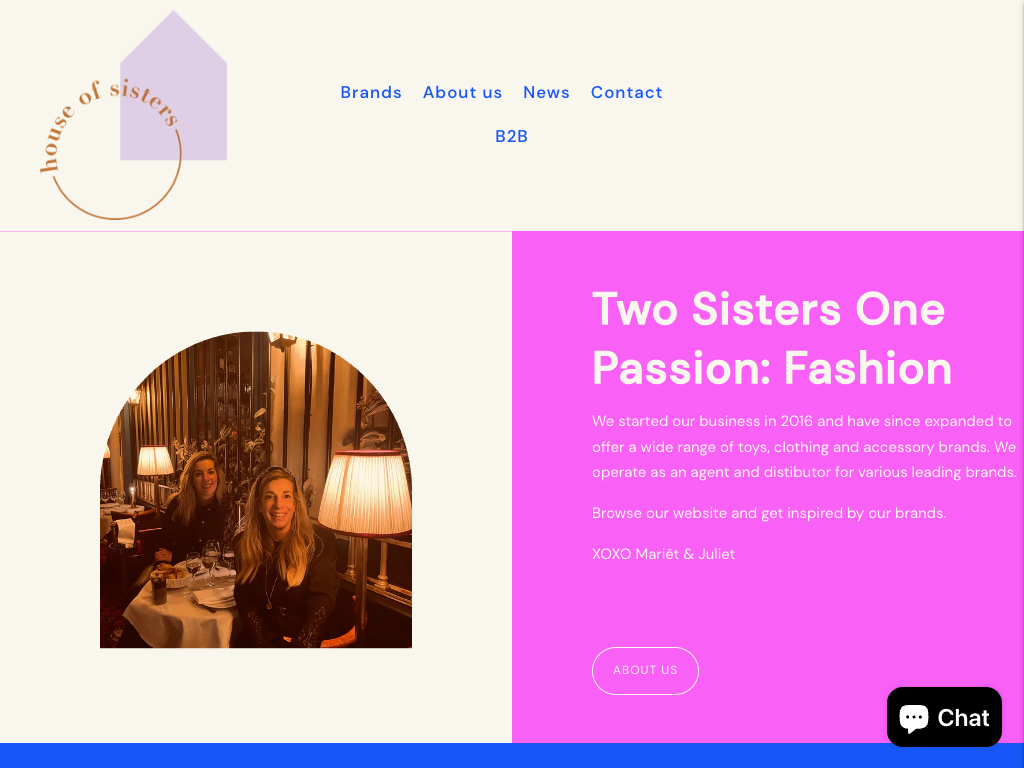Click the arched photo of the two sisters
Image resolution: width=1024 pixels, height=768 pixels.
(x=256, y=490)
